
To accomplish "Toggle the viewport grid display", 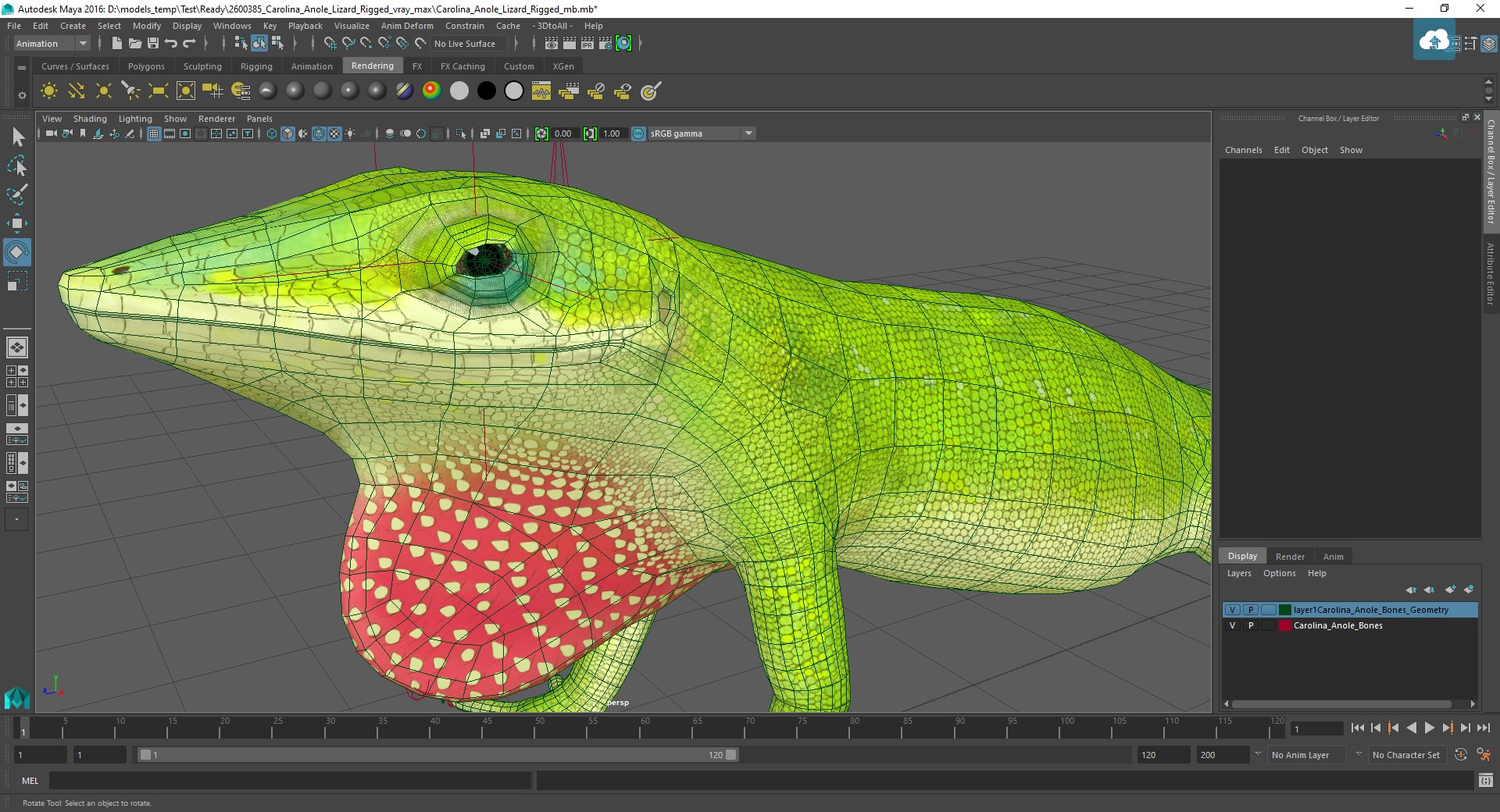I will point(154,134).
